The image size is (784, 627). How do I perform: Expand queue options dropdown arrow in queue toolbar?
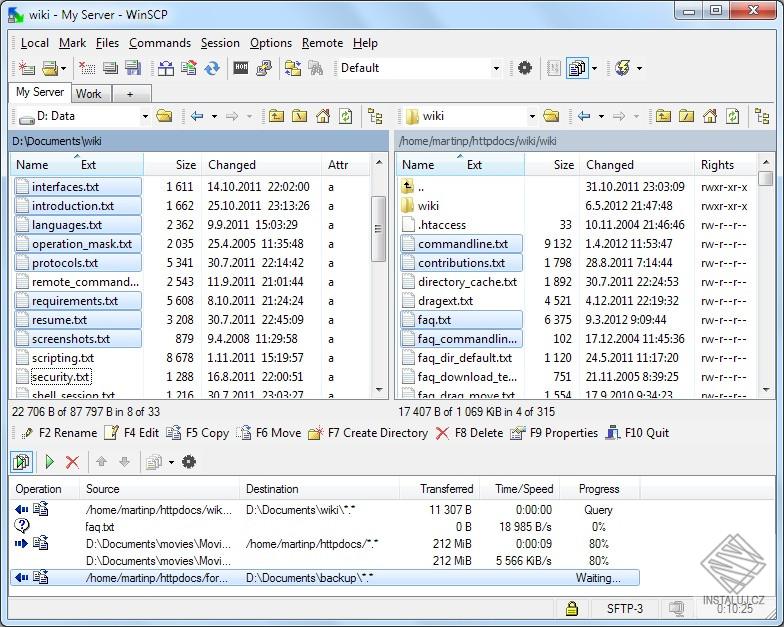(171, 462)
